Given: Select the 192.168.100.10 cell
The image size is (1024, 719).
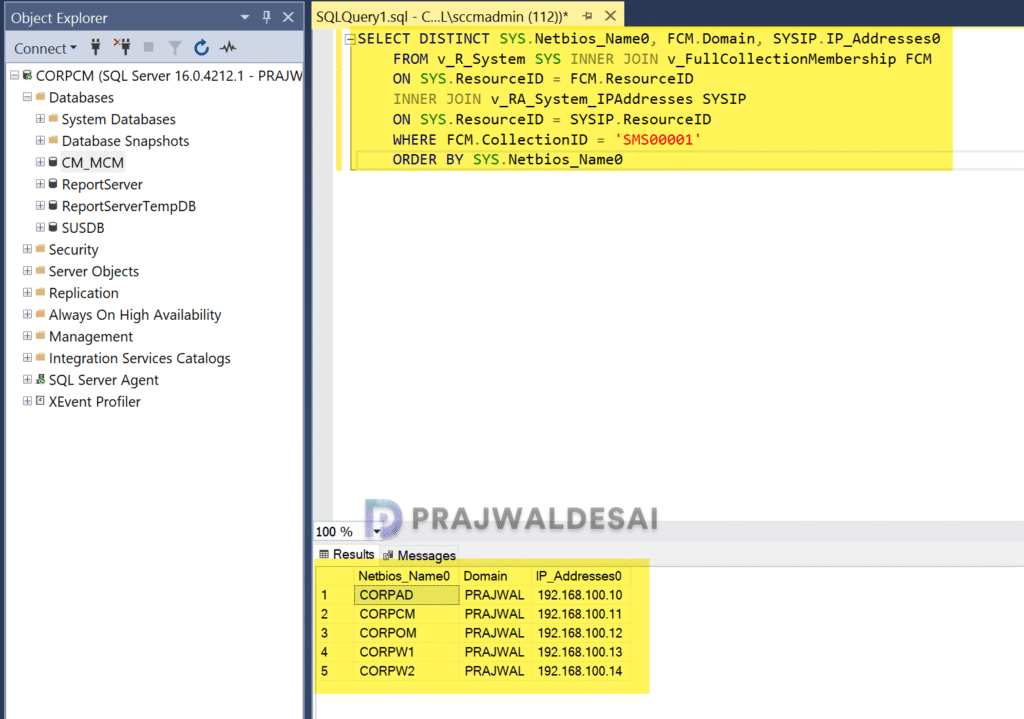Looking at the screenshot, I should coord(580,595).
